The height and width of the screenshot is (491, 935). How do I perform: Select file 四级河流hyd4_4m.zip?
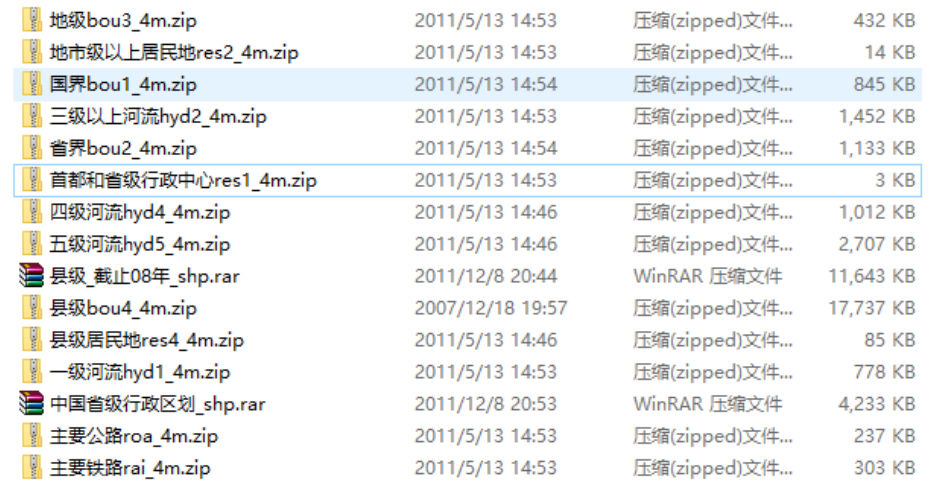(468, 212)
